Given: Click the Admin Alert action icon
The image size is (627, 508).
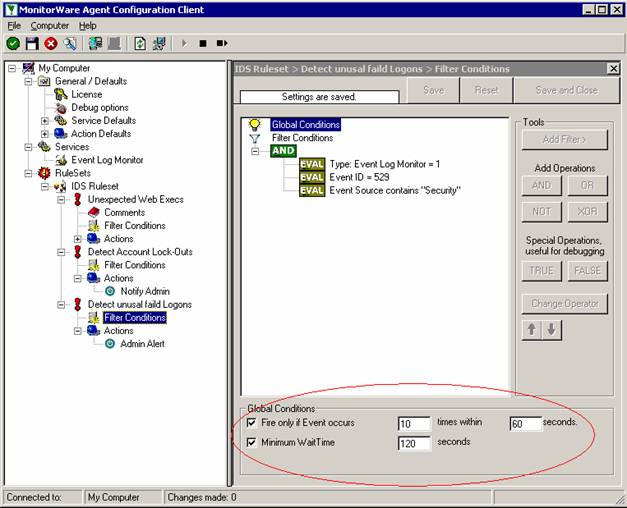Looking at the screenshot, I should pos(110,344).
